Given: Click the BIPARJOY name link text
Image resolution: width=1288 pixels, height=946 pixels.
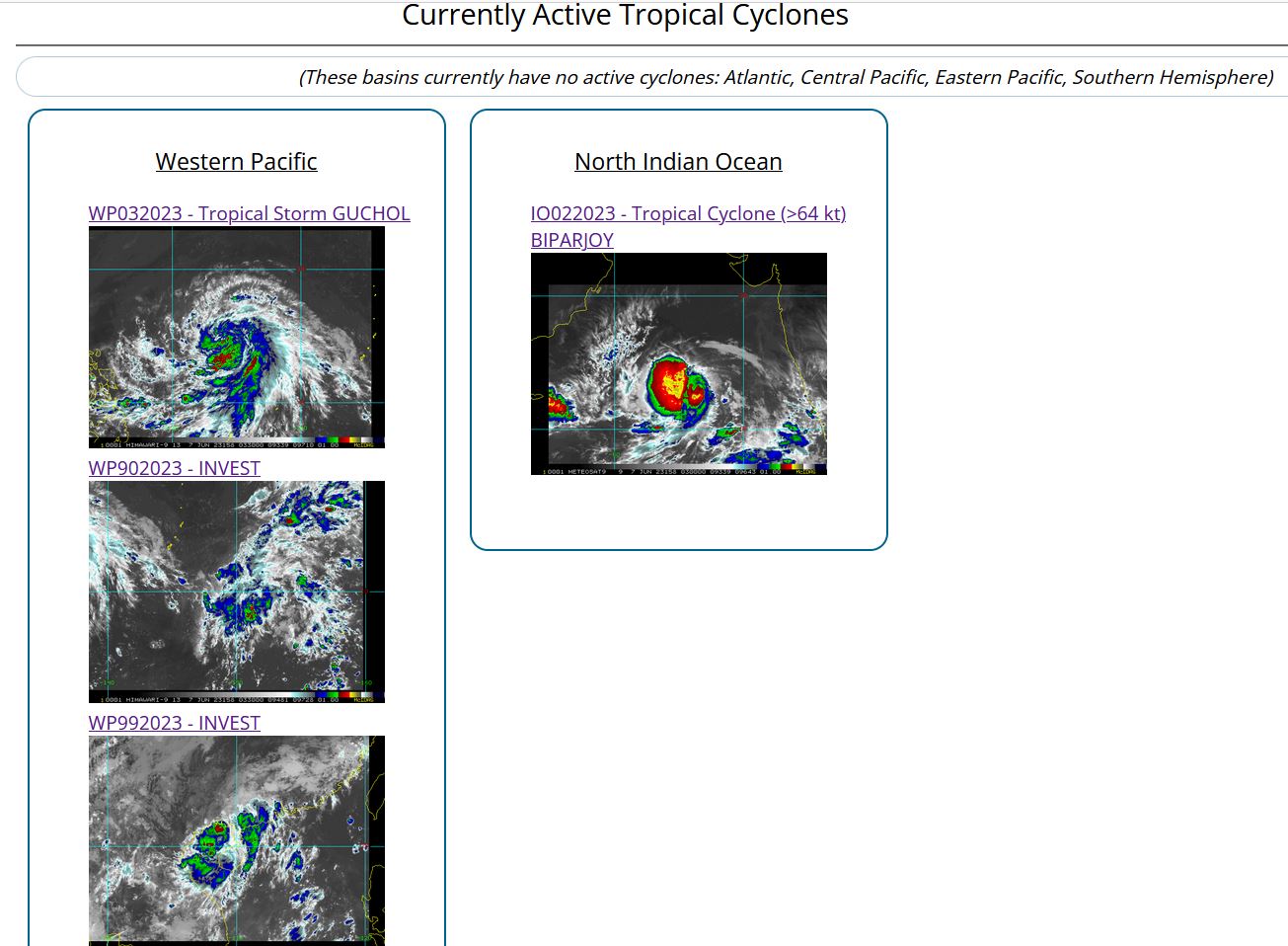Looking at the screenshot, I should coord(571,240).
